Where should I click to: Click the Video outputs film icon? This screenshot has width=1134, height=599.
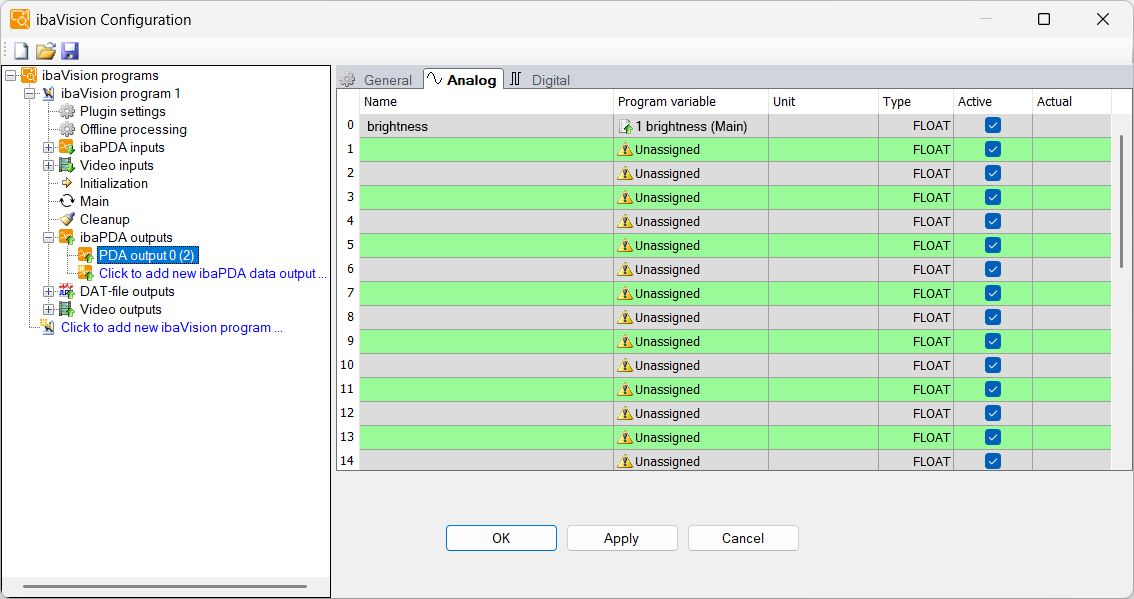(67, 310)
